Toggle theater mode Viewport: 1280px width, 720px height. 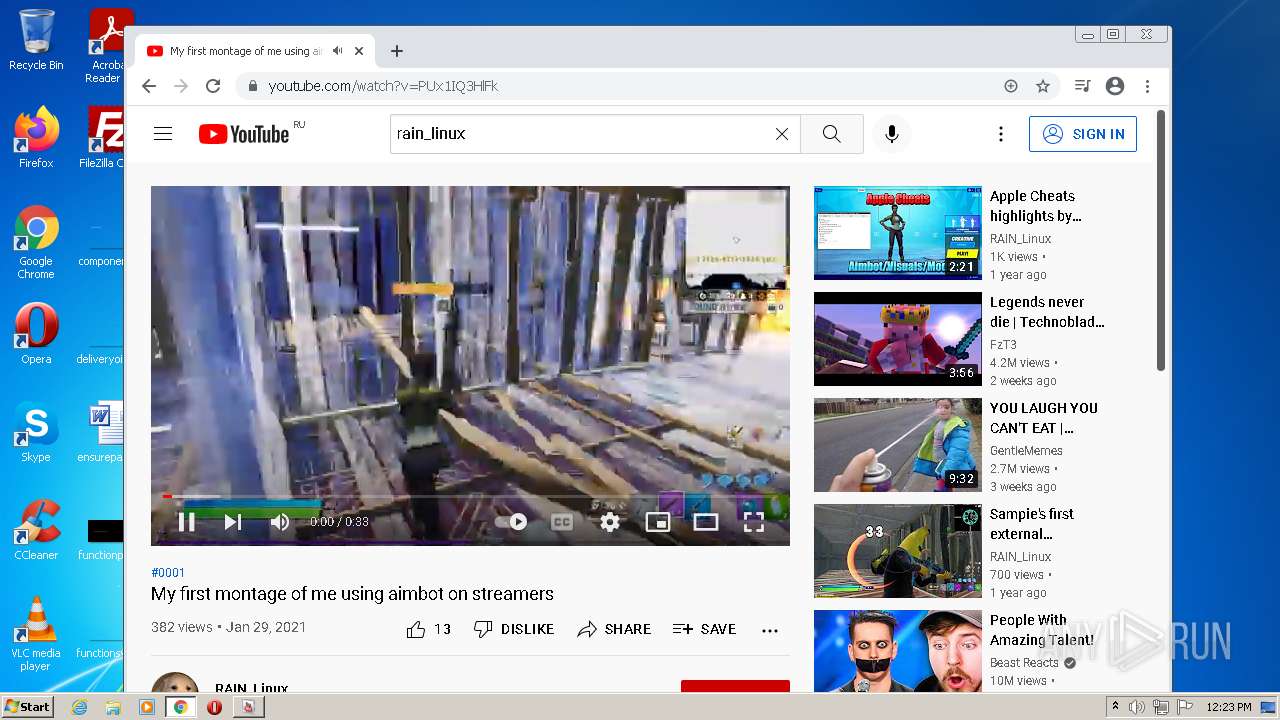pyautogui.click(x=706, y=521)
